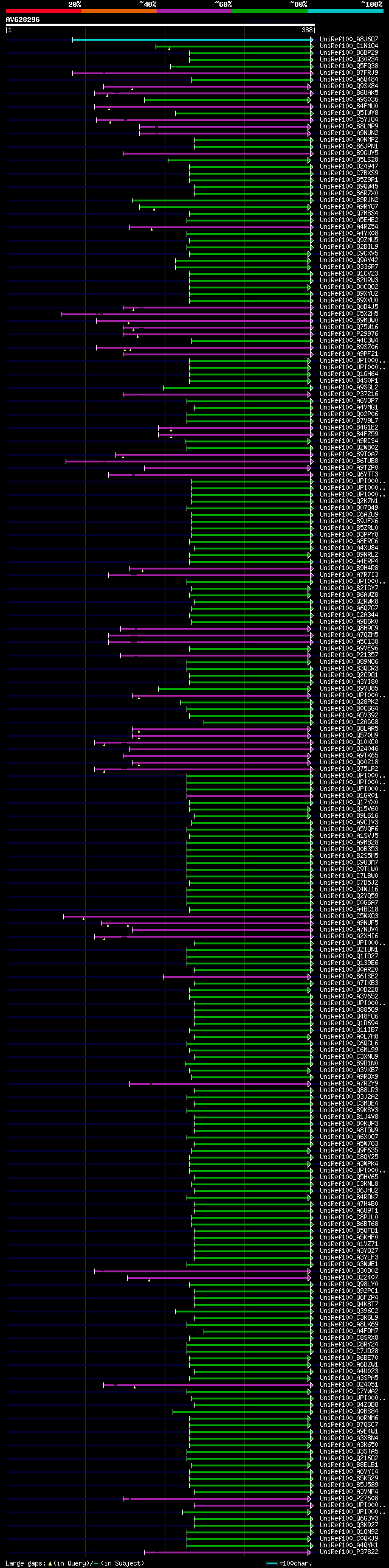Click the cyan alignment bar for A8J6Q7
Screen dimensions: 389x1568
(192, 40)
